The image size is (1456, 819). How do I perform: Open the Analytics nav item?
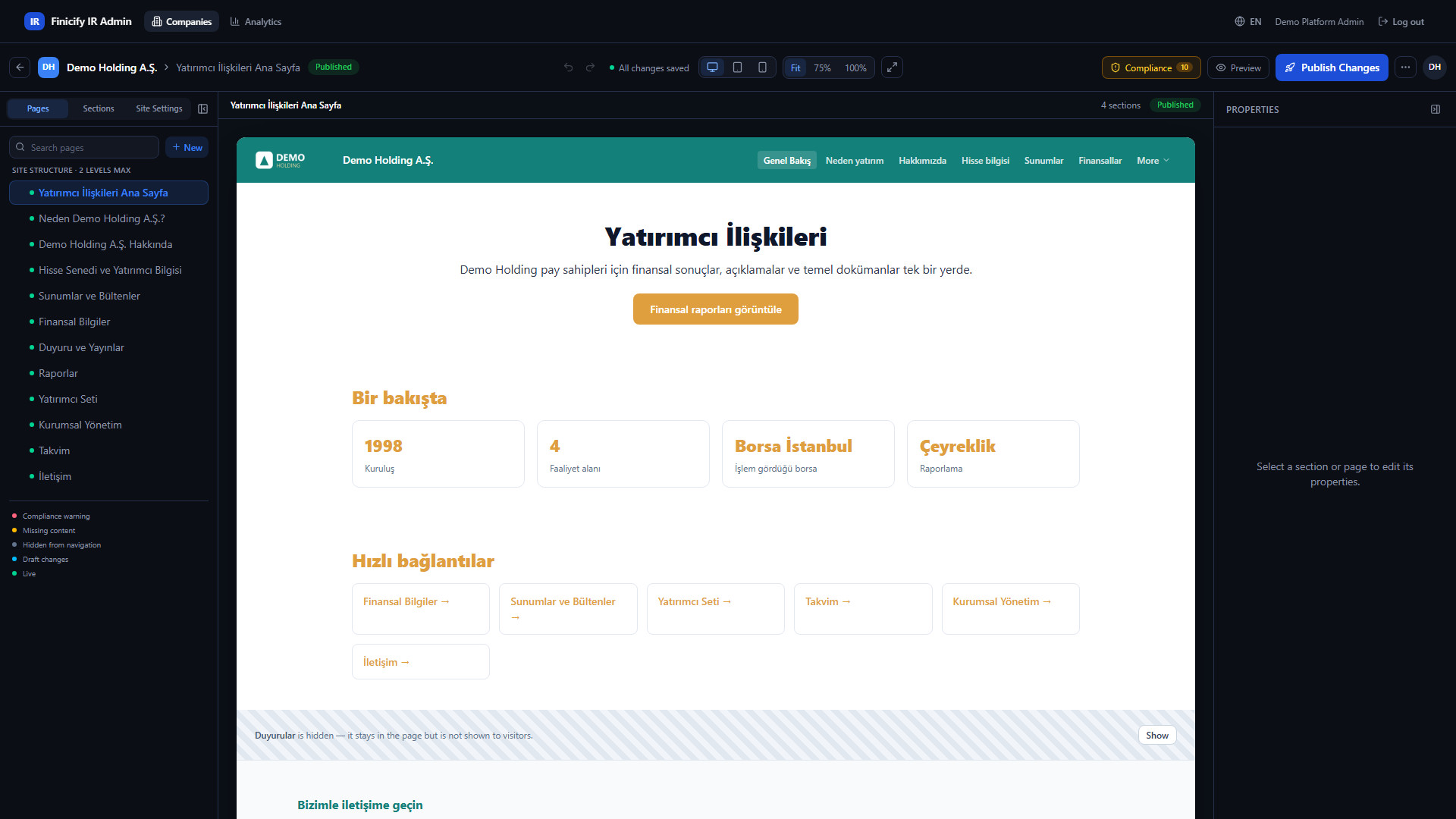point(256,21)
